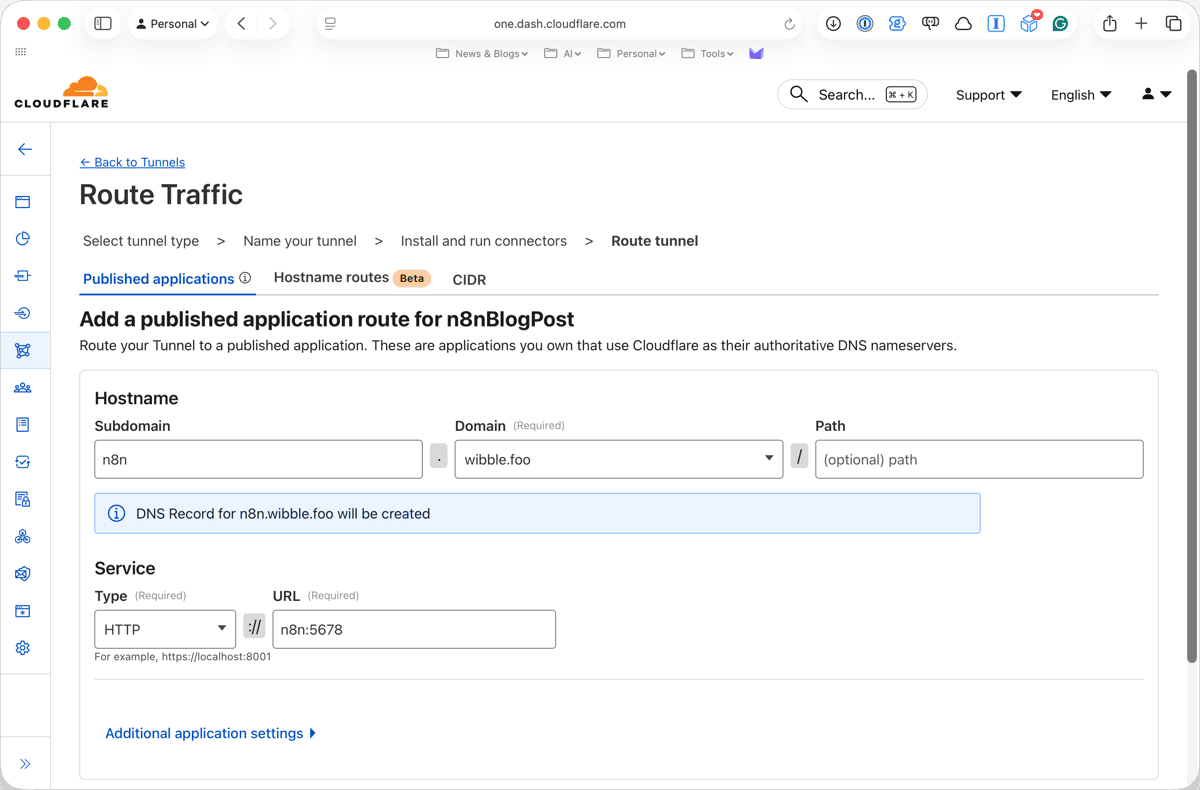Open the Networks icon in left sidebar
The image size is (1200, 790).
23,350
